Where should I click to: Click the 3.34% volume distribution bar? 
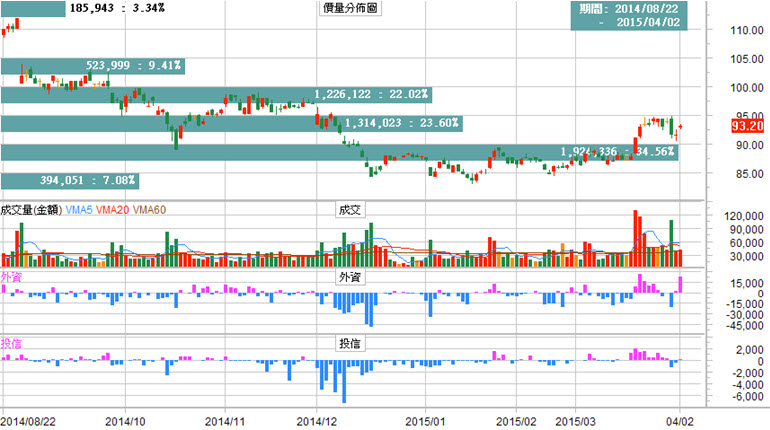click(33, 9)
